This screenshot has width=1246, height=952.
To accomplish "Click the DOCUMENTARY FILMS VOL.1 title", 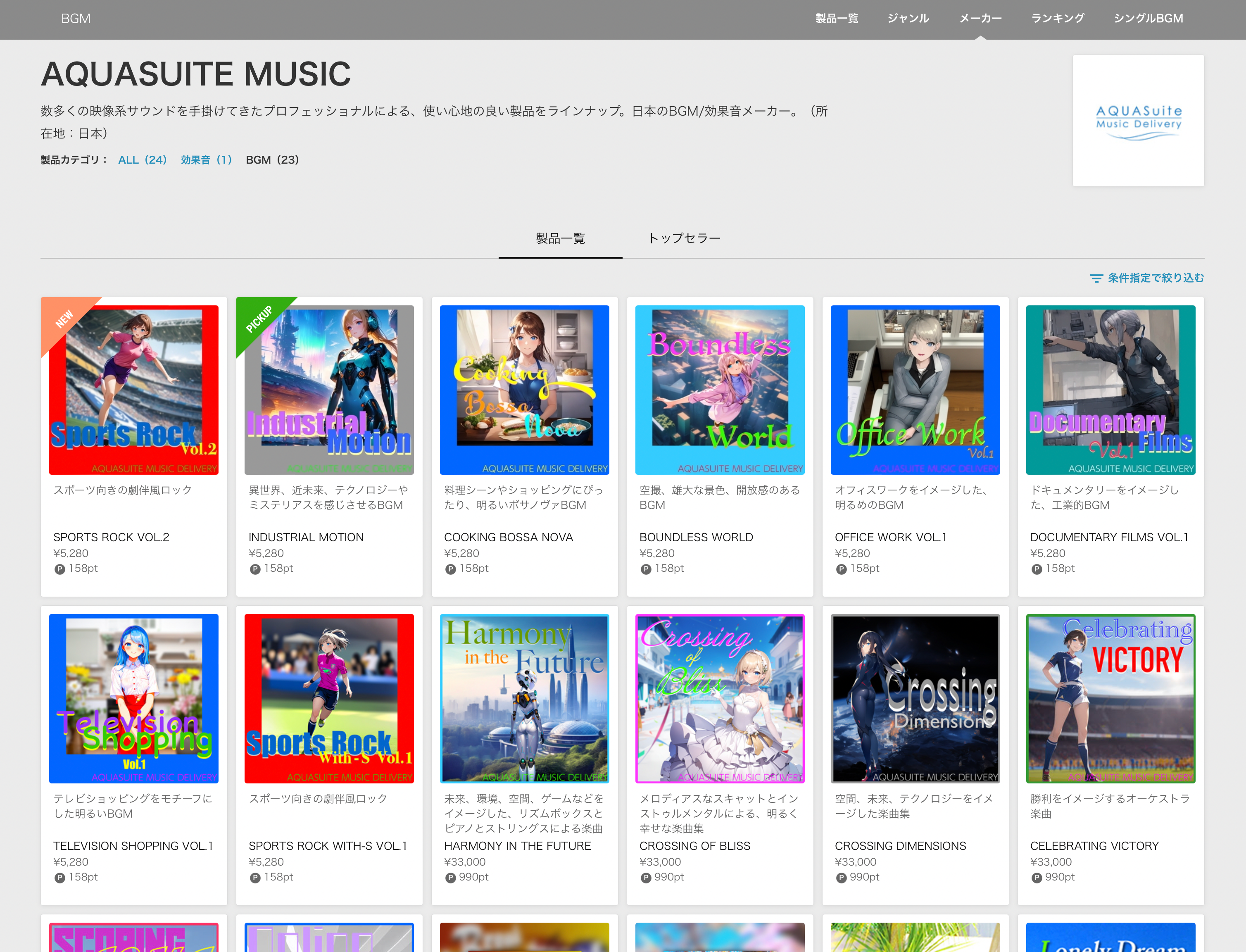I will pyautogui.click(x=1109, y=537).
